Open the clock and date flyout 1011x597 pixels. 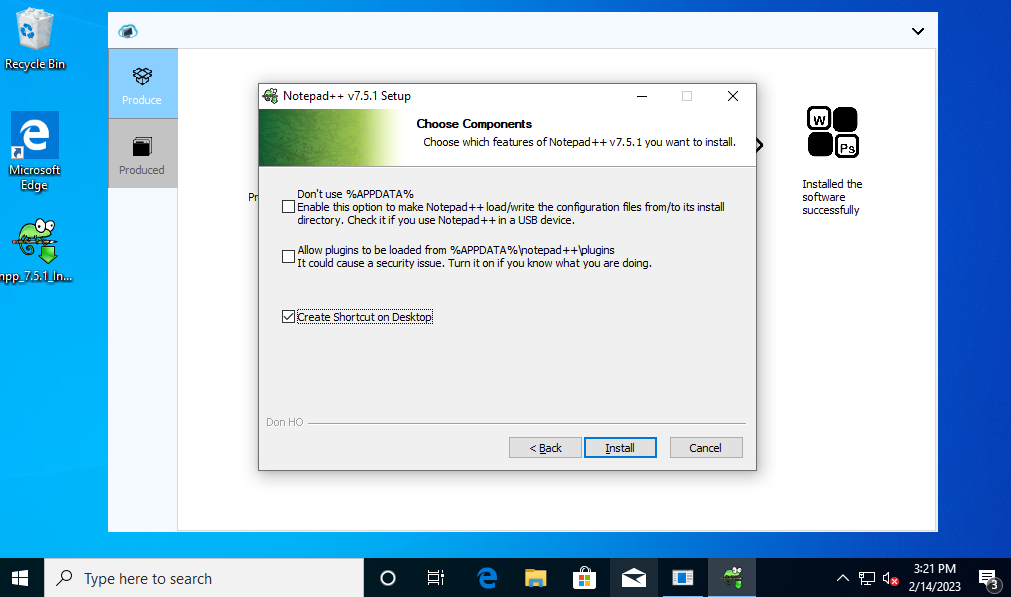(934, 578)
